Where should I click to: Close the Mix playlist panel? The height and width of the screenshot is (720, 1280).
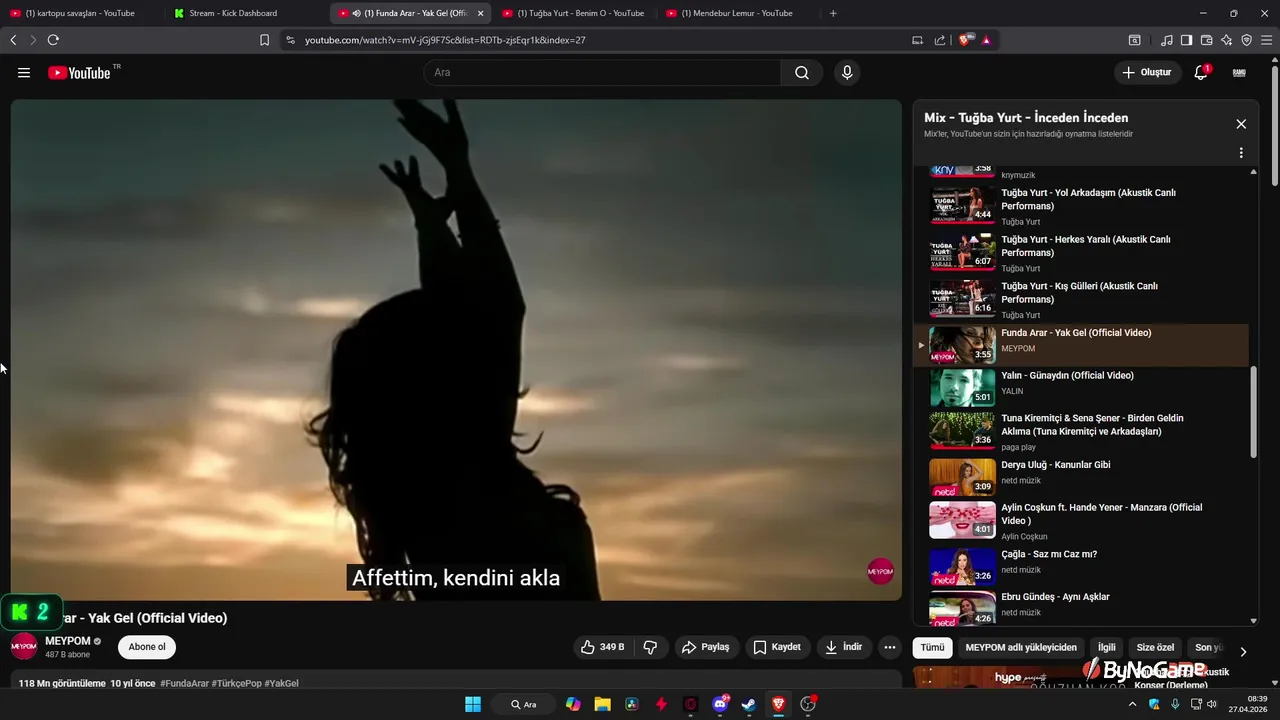pyautogui.click(x=1241, y=124)
